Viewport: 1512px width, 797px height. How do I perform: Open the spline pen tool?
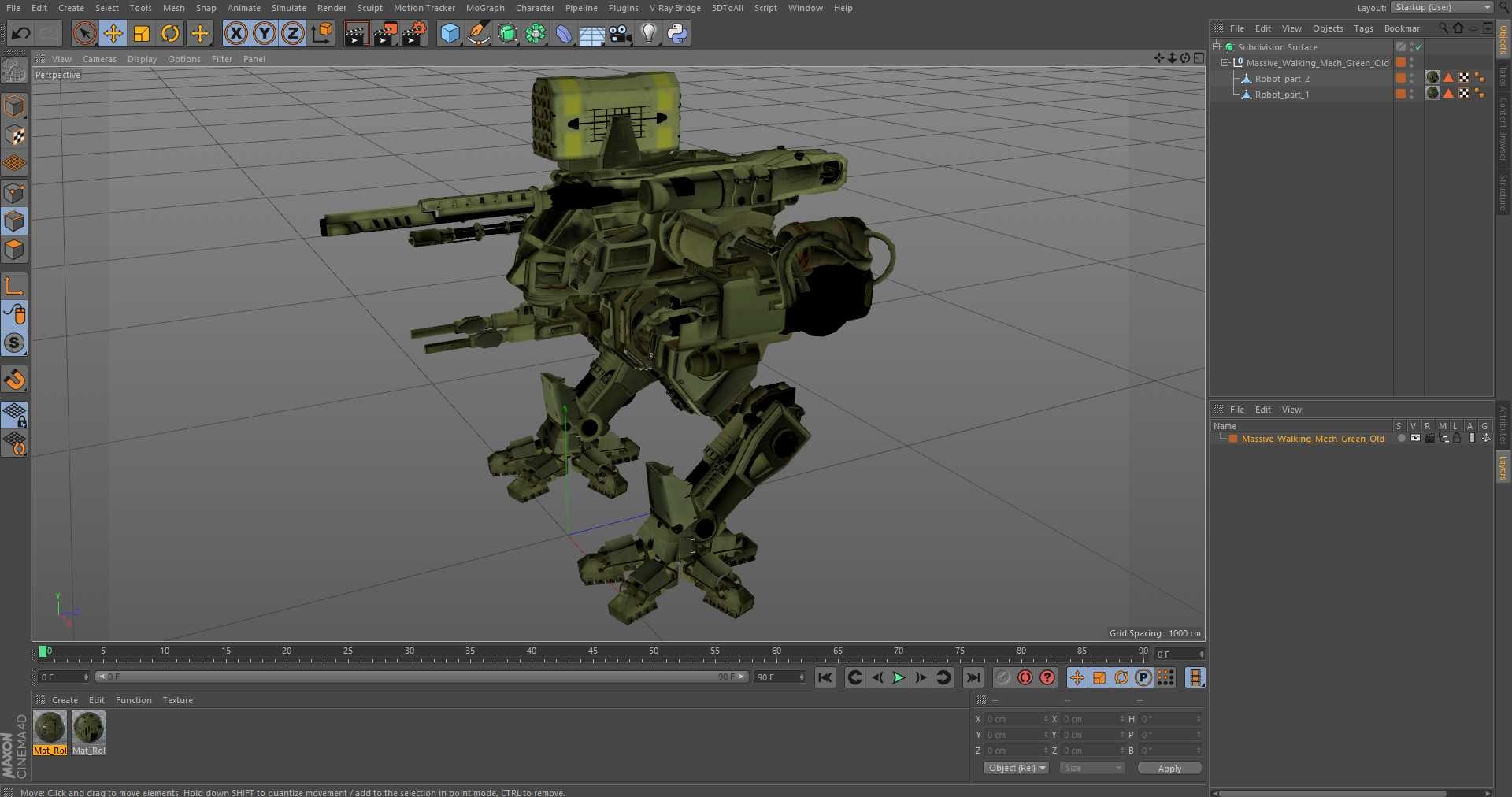click(478, 33)
